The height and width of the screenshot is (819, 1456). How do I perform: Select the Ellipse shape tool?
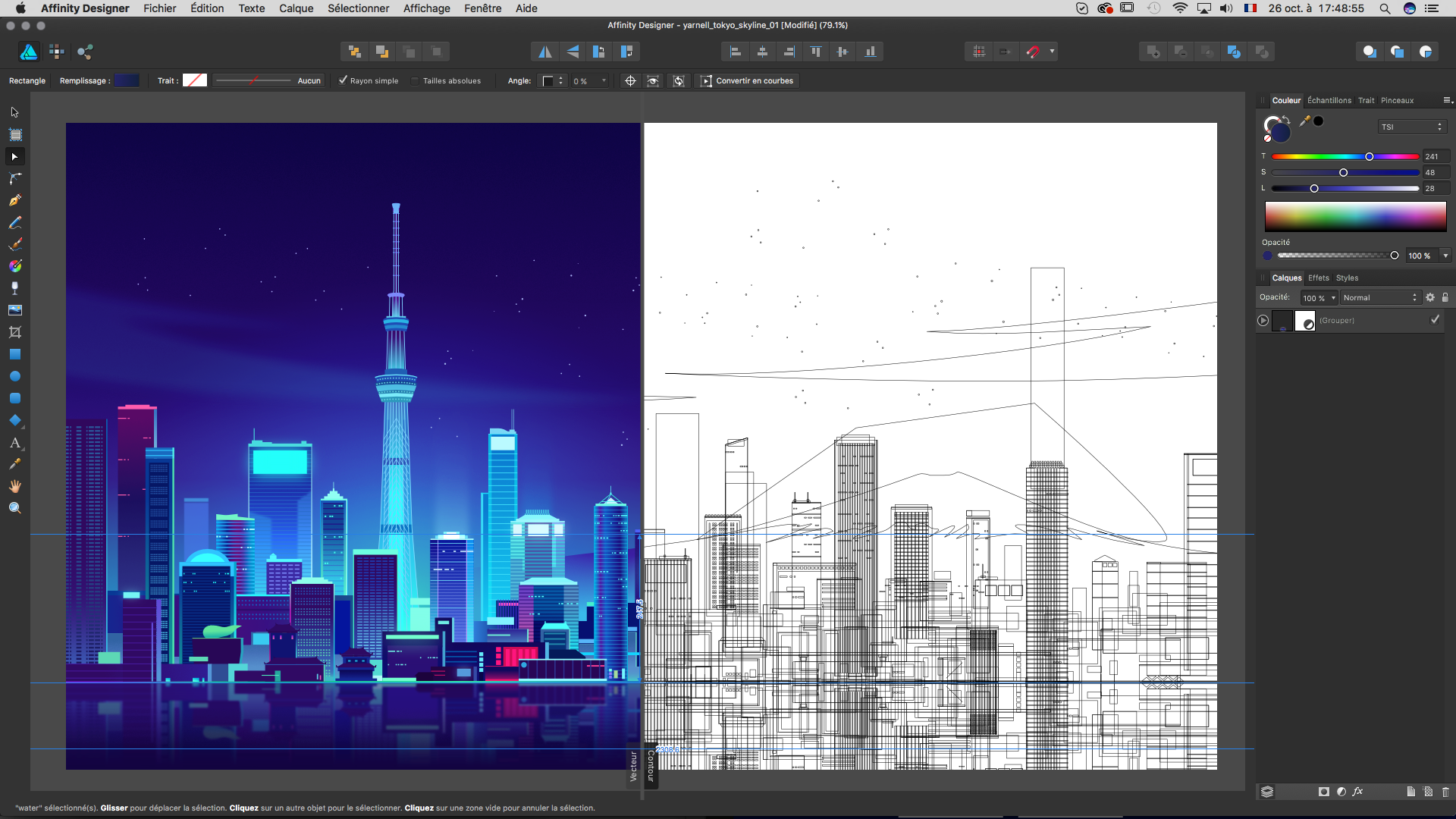pos(15,376)
